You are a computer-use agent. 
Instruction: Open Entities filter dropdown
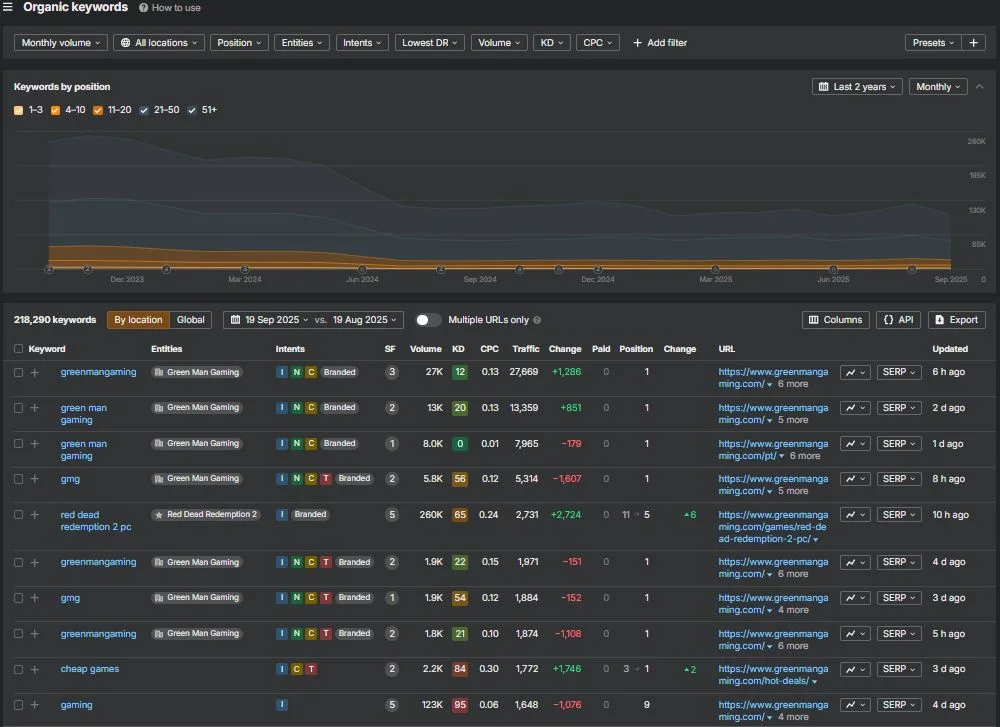[x=302, y=43]
